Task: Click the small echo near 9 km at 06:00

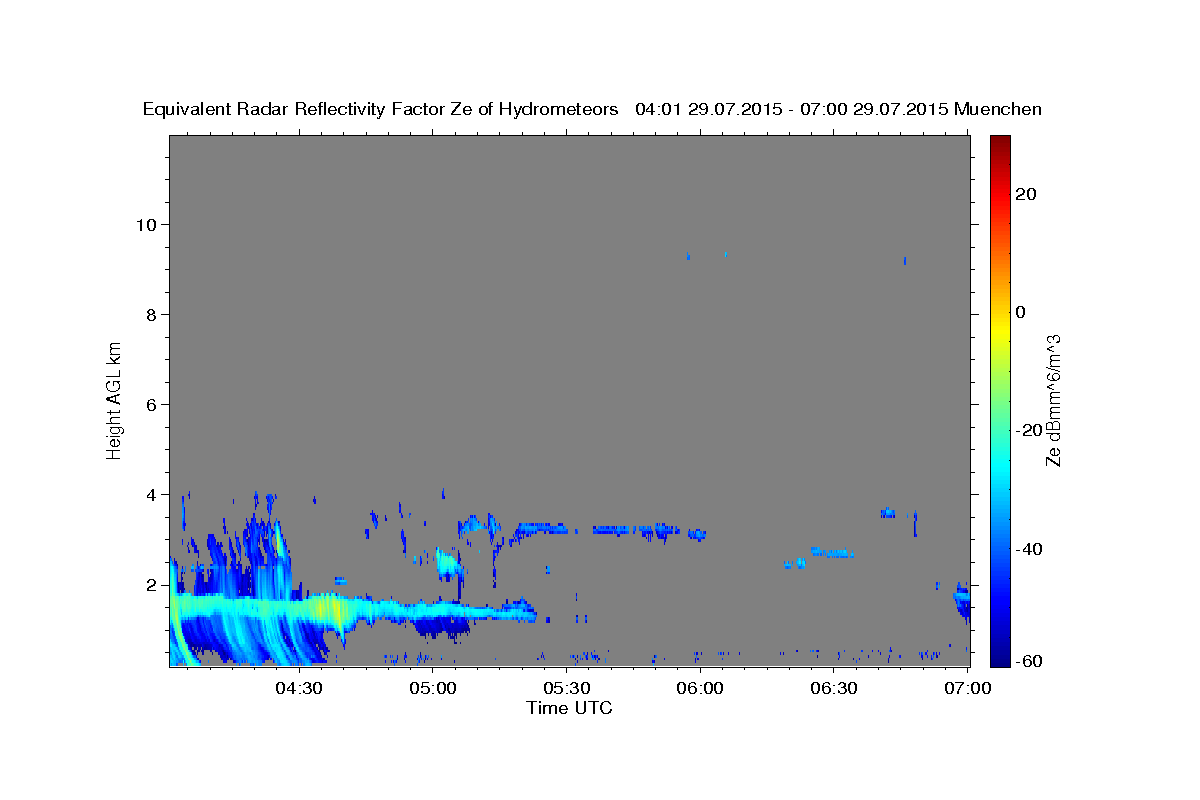Action: click(688, 257)
